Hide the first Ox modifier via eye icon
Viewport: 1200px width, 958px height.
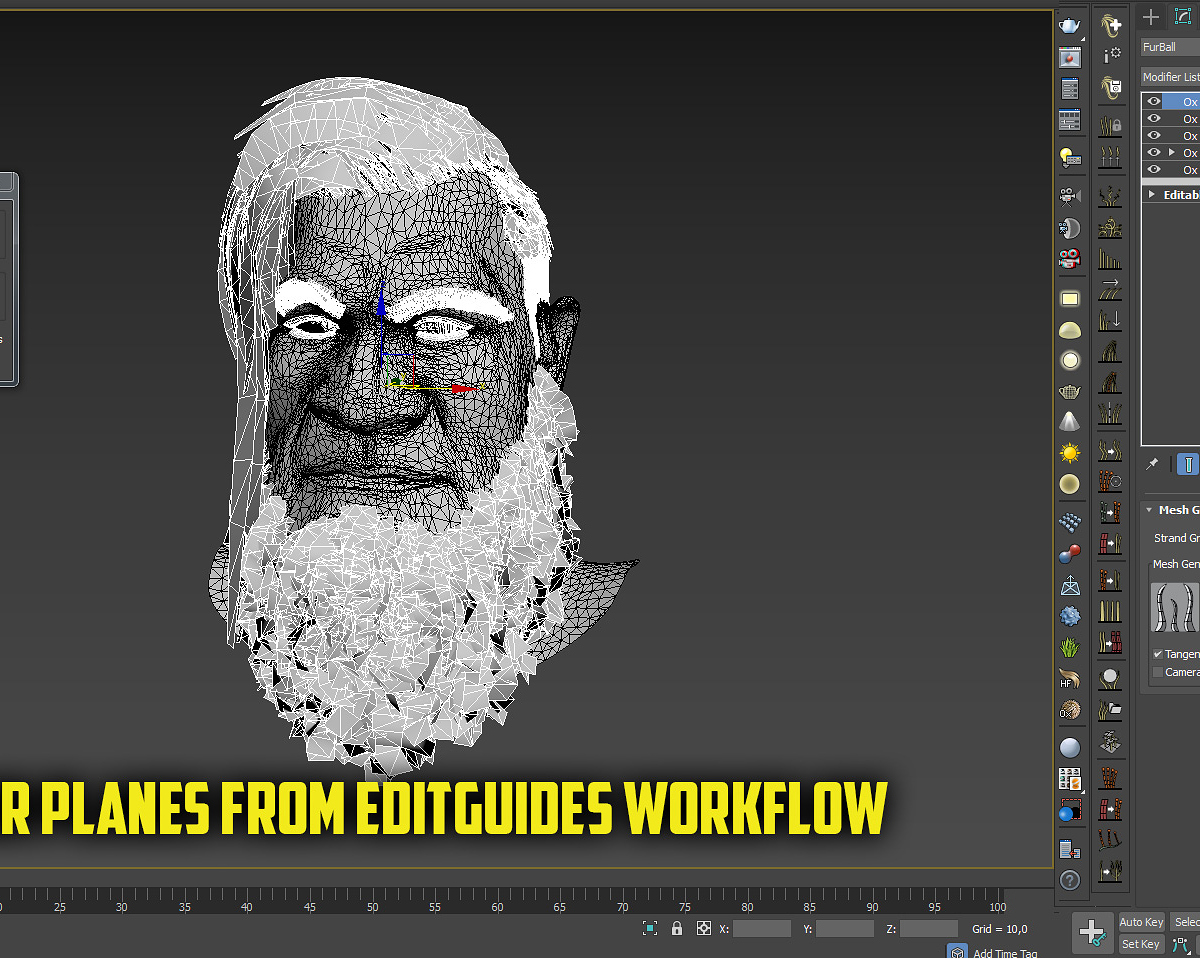pyautogui.click(x=1154, y=101)
